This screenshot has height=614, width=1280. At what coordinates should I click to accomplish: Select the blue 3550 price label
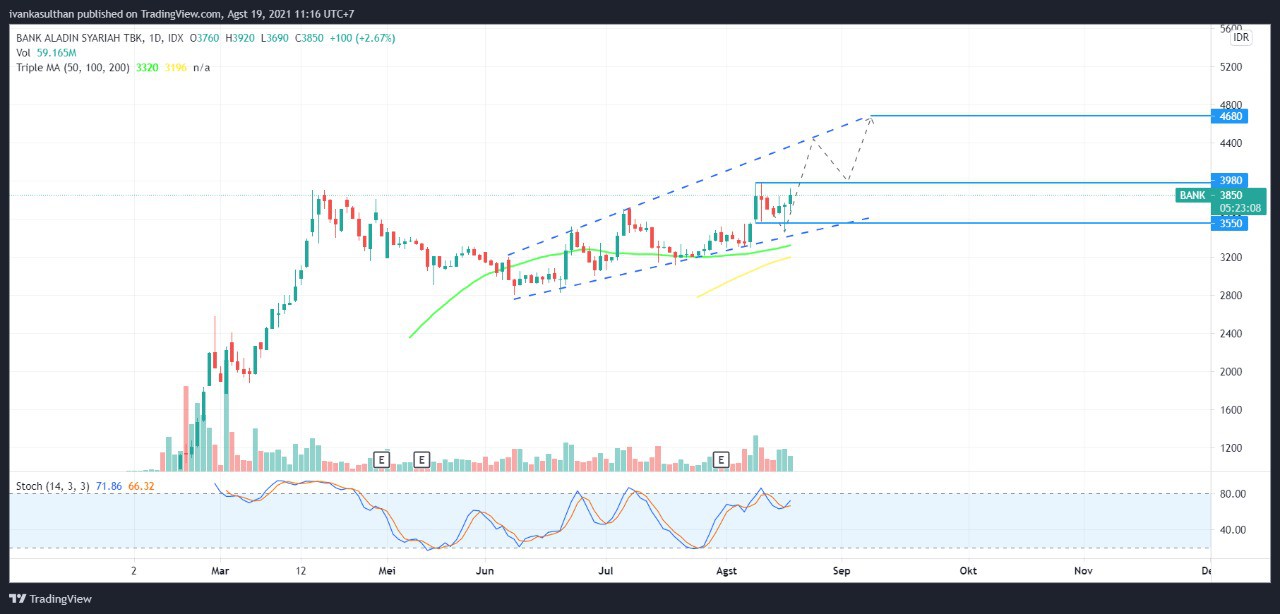tap(1231, 223)
